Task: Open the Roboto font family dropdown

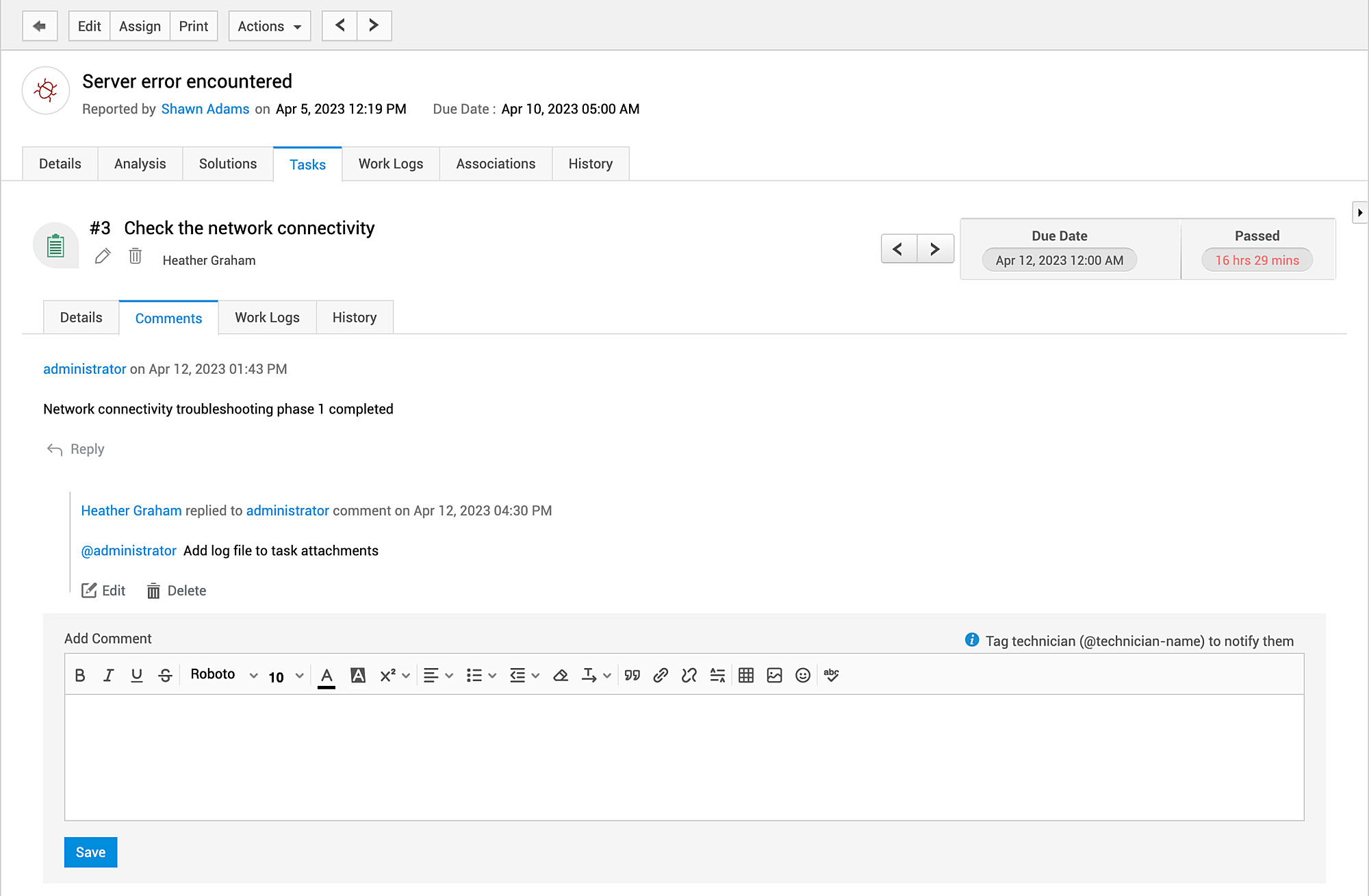Action: tap(224, 675)
